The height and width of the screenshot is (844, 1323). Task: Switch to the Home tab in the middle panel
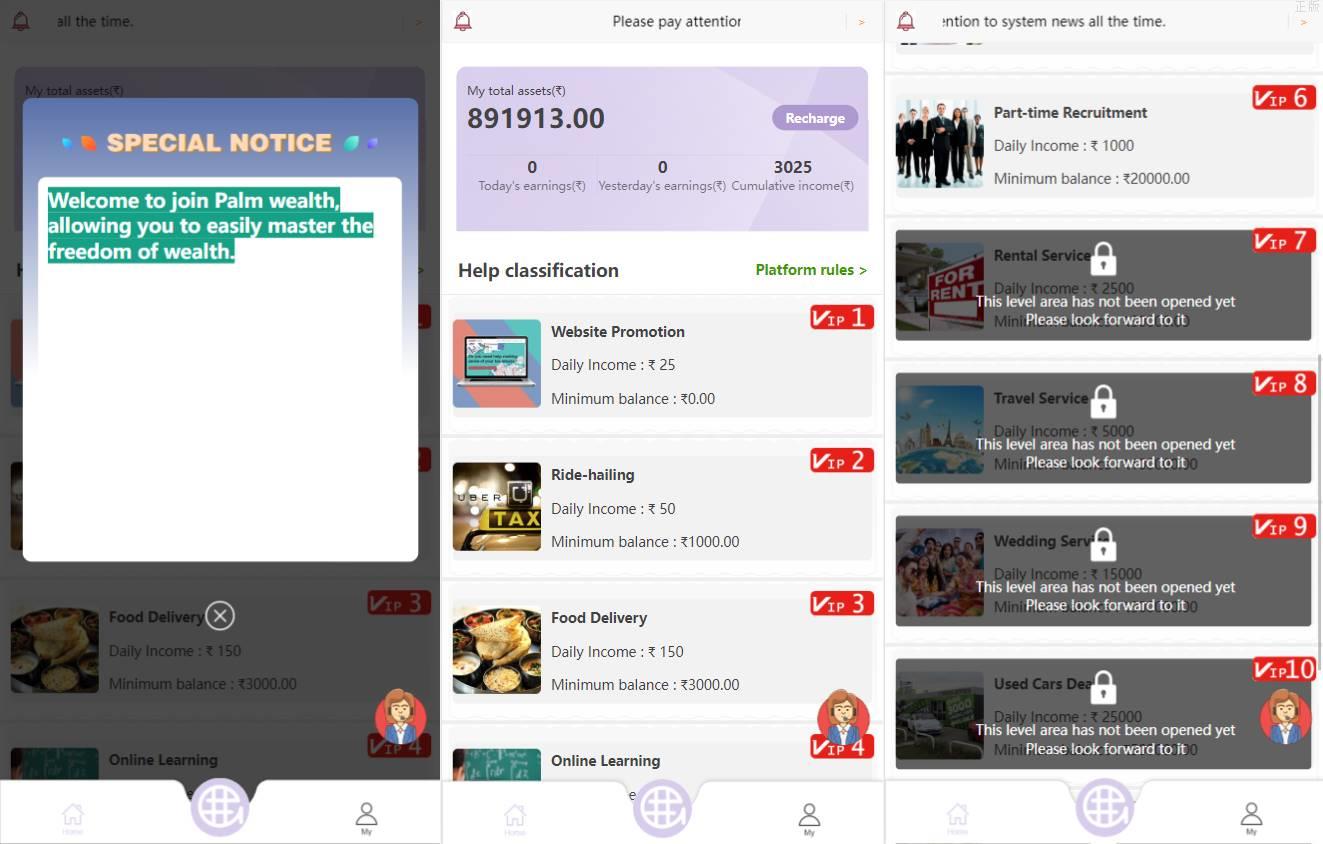[515, 817]
